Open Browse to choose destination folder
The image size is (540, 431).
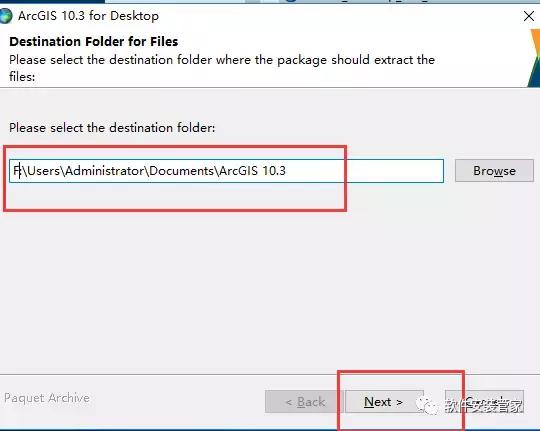(x=494, y=171)
